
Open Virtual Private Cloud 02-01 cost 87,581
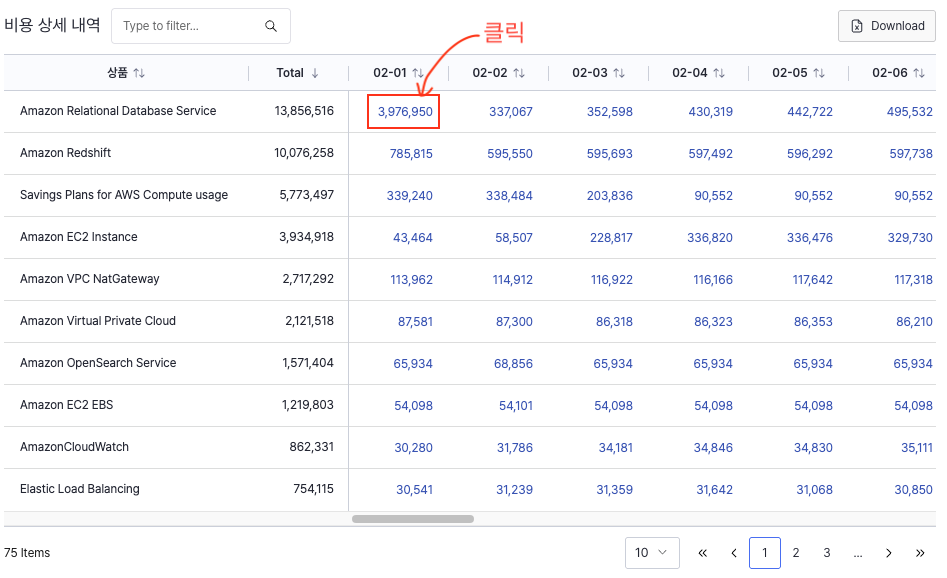click(x=416, y=321)
